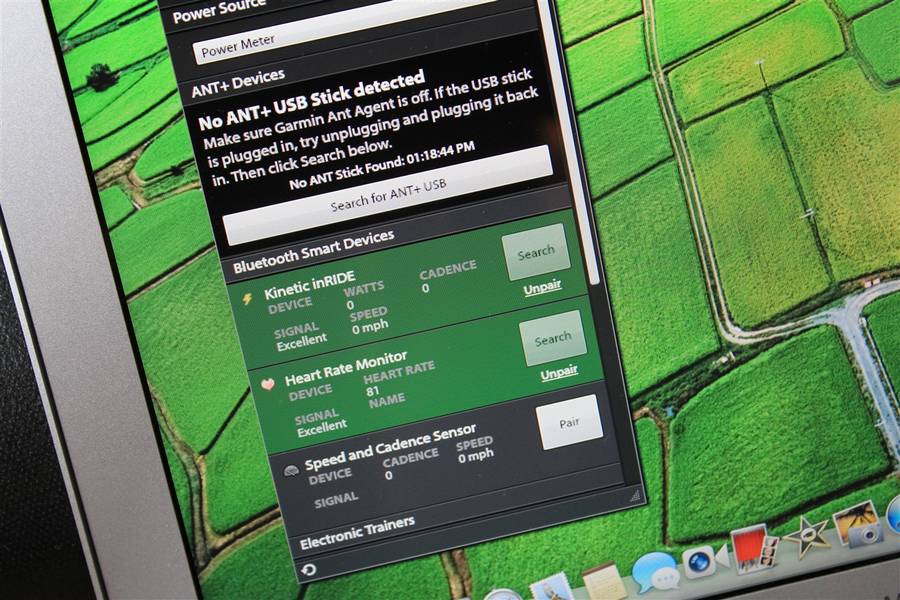Pair the Speed and Cadence Sensor
Screen dimensions: 900x600
pyautogui.click(x=569, y=421)
